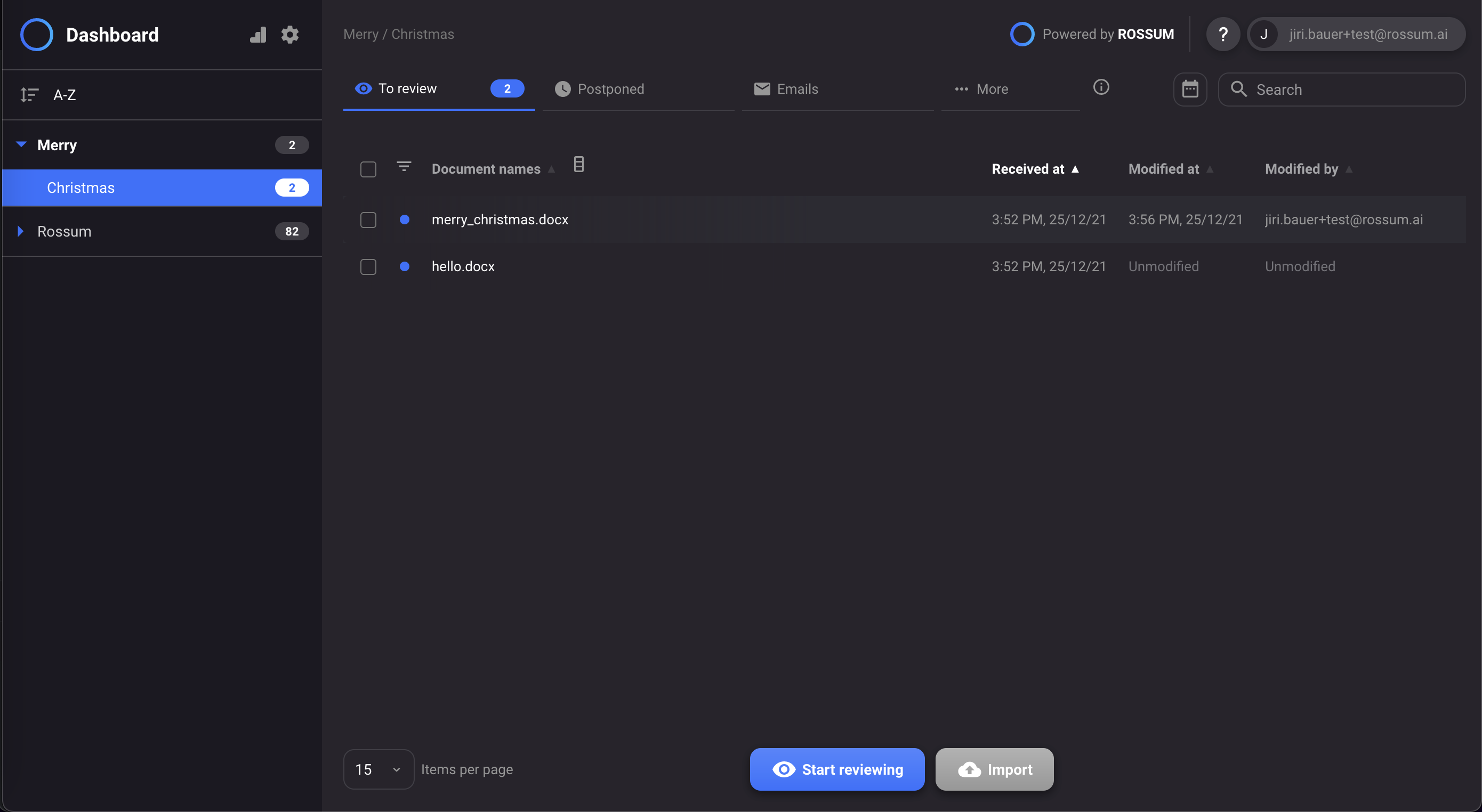Click the Dashboard title
This screenshot has width=1482, height=812.
(x=112, y=35)
